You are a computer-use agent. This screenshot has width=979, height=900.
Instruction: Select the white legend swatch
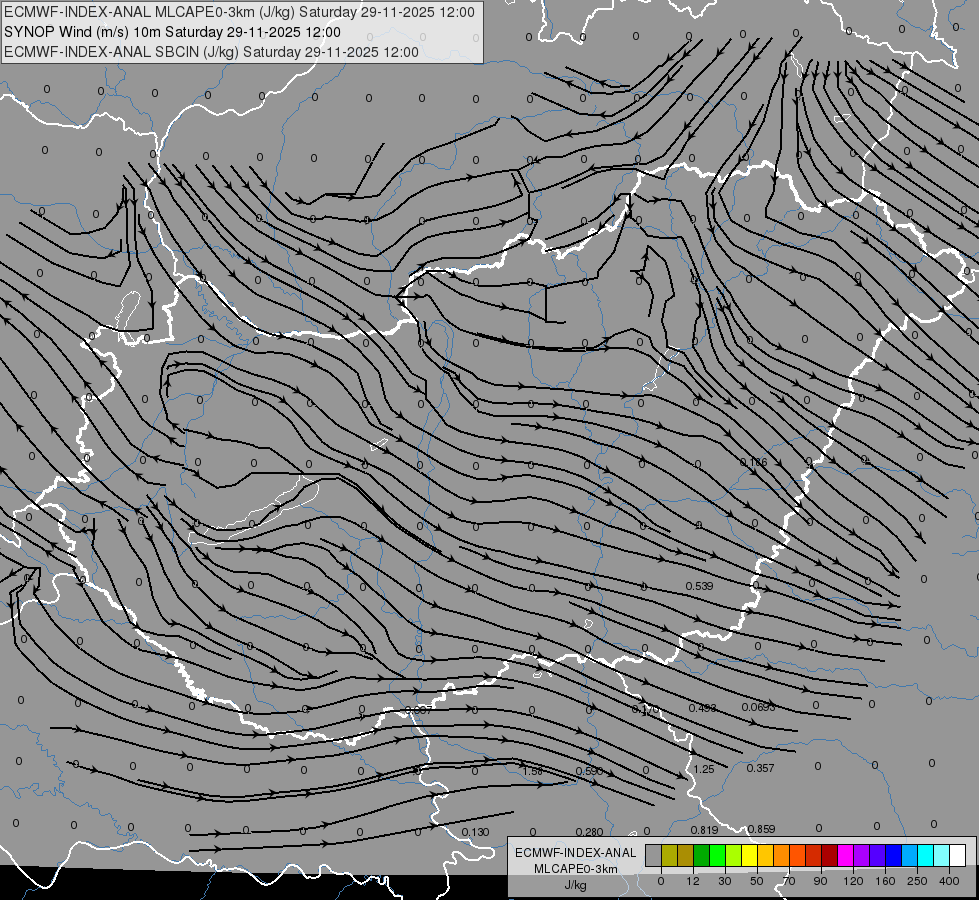(x=958, y=855)
